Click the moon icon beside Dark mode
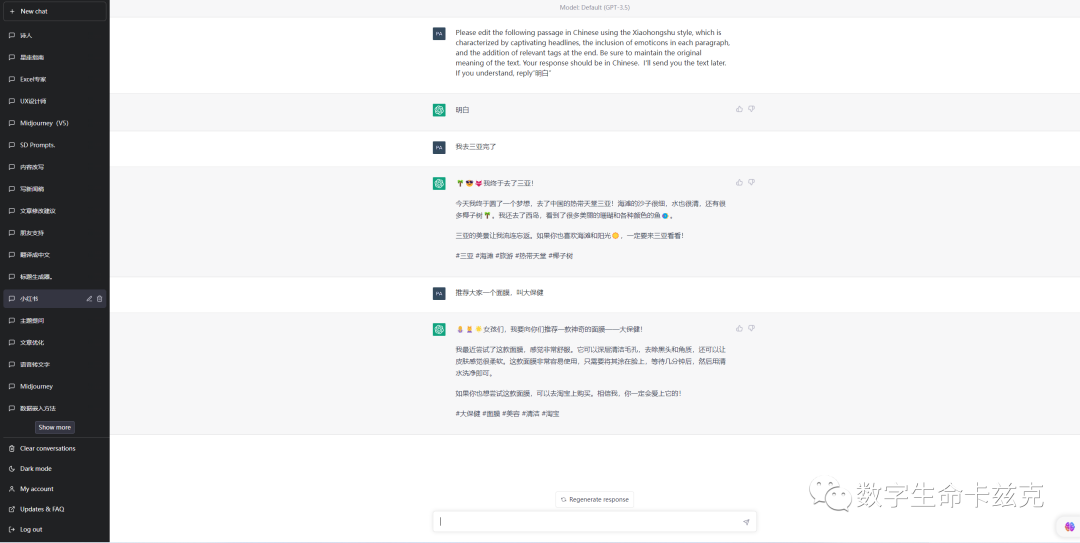This screenshot has height=543, width=1080. click(x=12, y=469)
